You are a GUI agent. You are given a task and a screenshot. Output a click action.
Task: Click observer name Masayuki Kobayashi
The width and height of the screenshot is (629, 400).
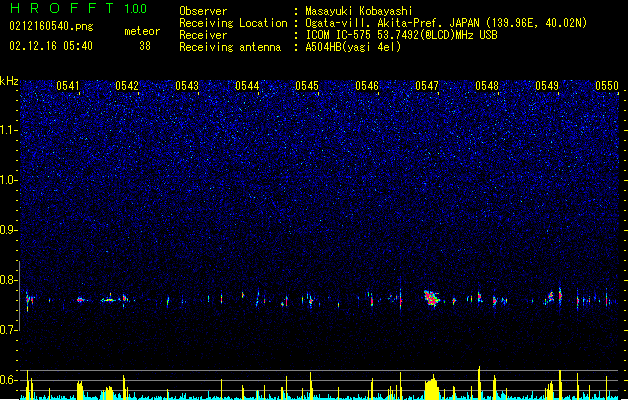coord(359,11)
